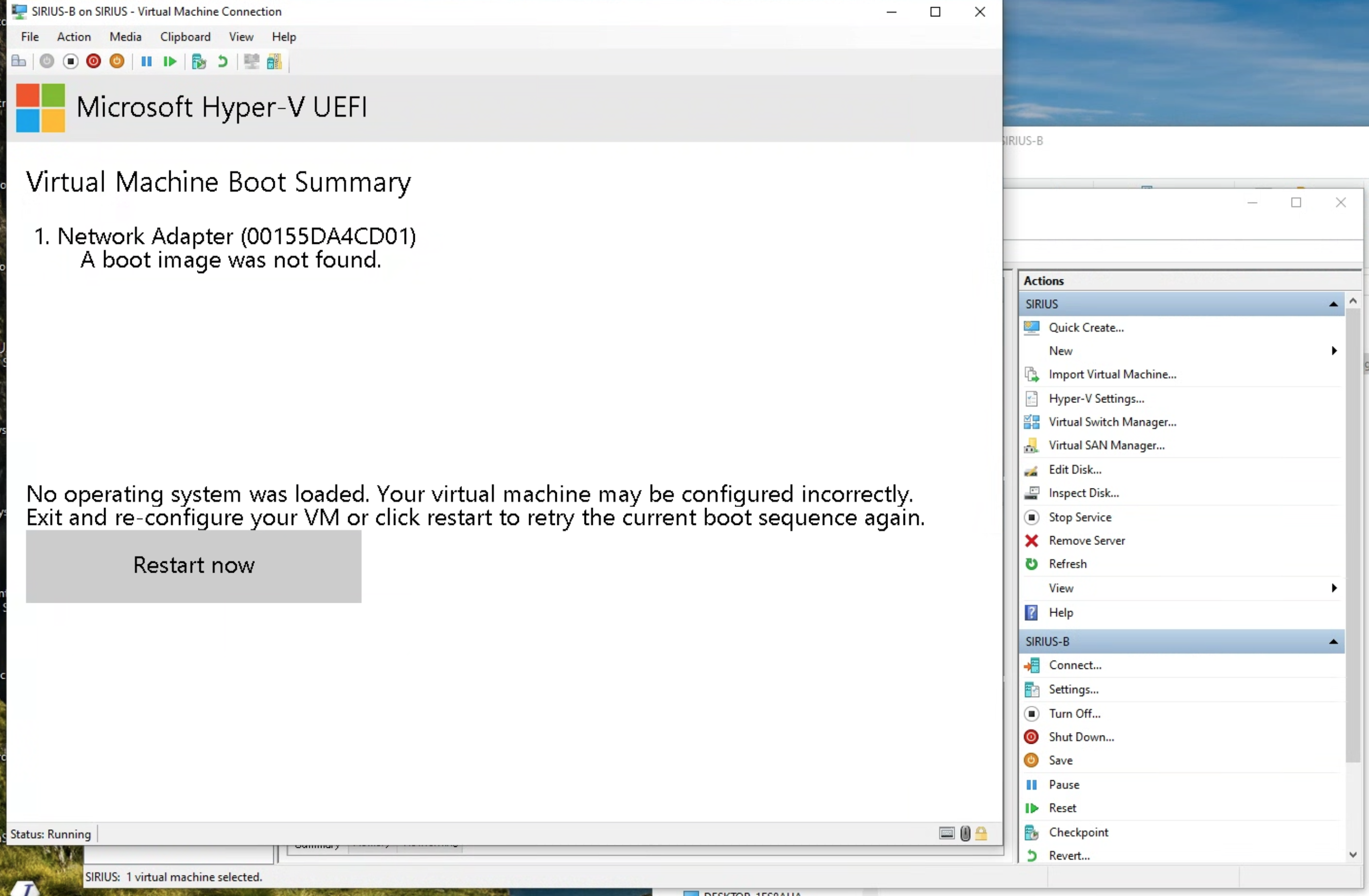The height and width of the screenshot is (896, 1369).
Task: Click Import Virtual Machine action
Action: click(1113, 374)
